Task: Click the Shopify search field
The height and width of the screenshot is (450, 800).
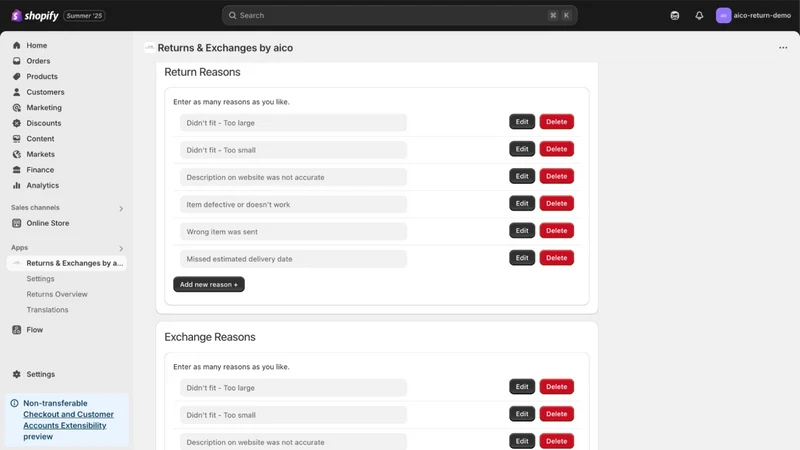Action: point(399,15)
